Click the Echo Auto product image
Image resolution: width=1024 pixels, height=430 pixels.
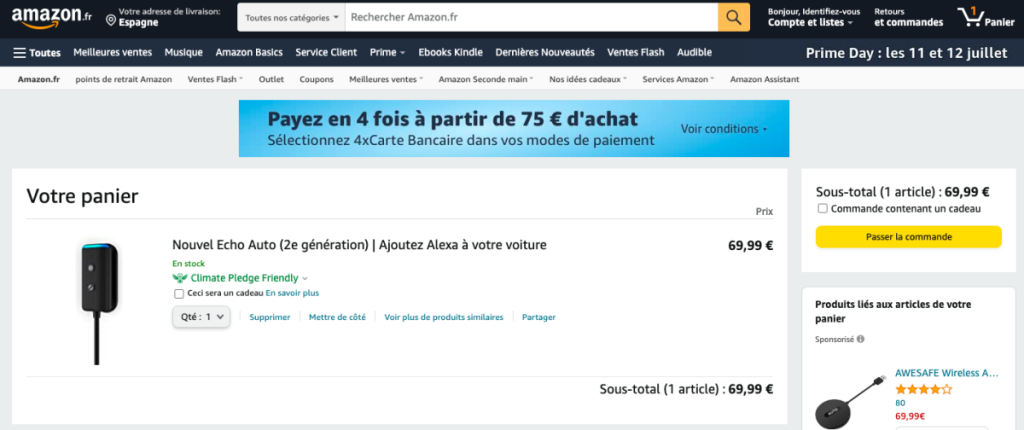click(99, 304)
